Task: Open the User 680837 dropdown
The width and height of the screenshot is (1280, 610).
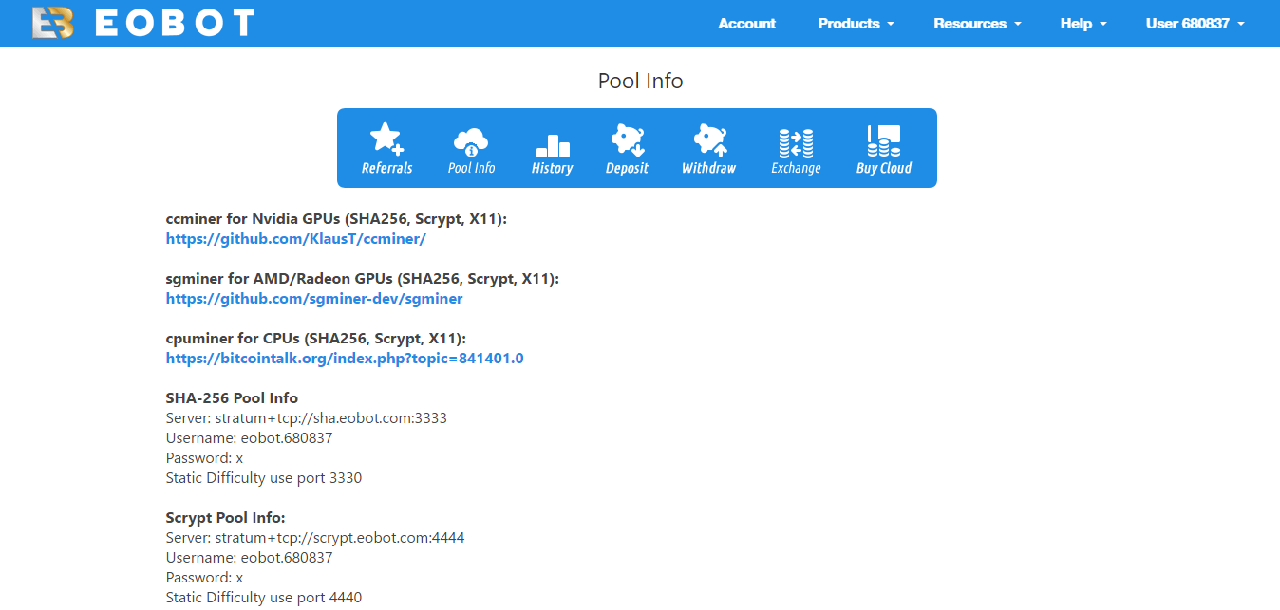Action: 1195,23
